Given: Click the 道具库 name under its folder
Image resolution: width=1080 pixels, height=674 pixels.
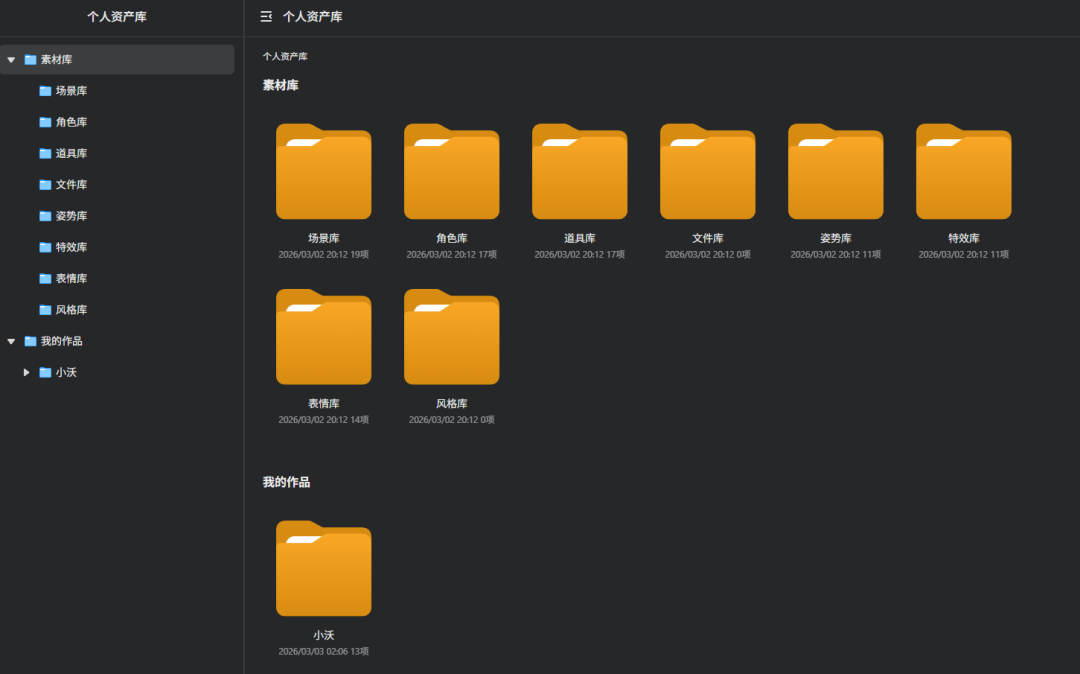Looking at the screenshot, I should [580, 238].
